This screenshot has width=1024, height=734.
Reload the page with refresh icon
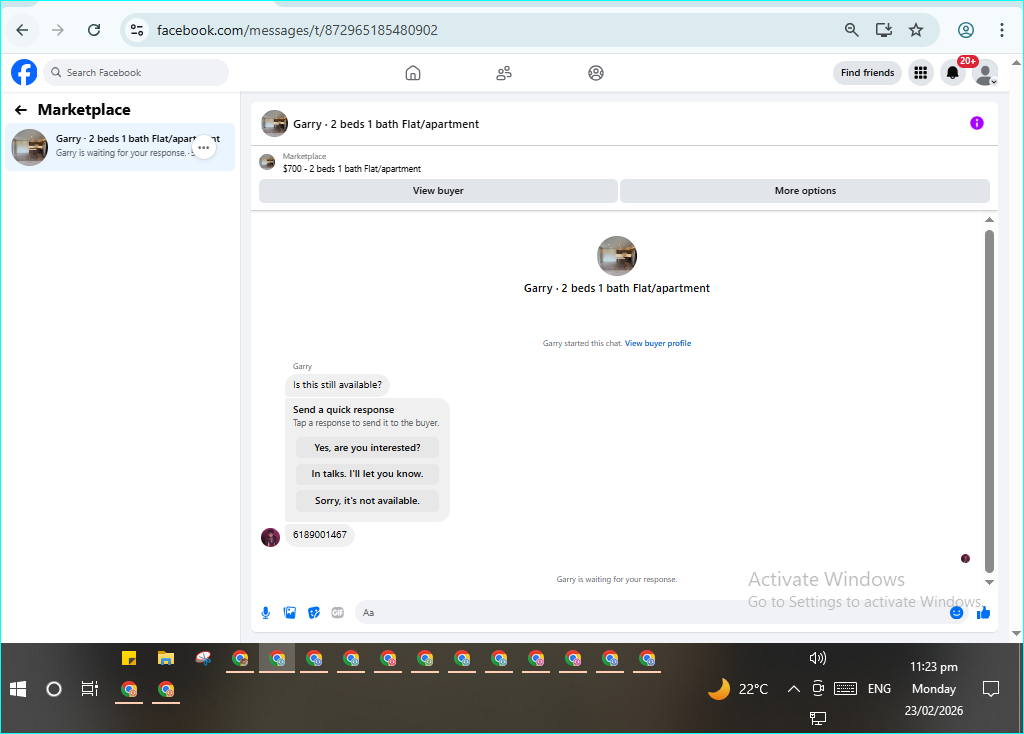click(x=94, y=30)
